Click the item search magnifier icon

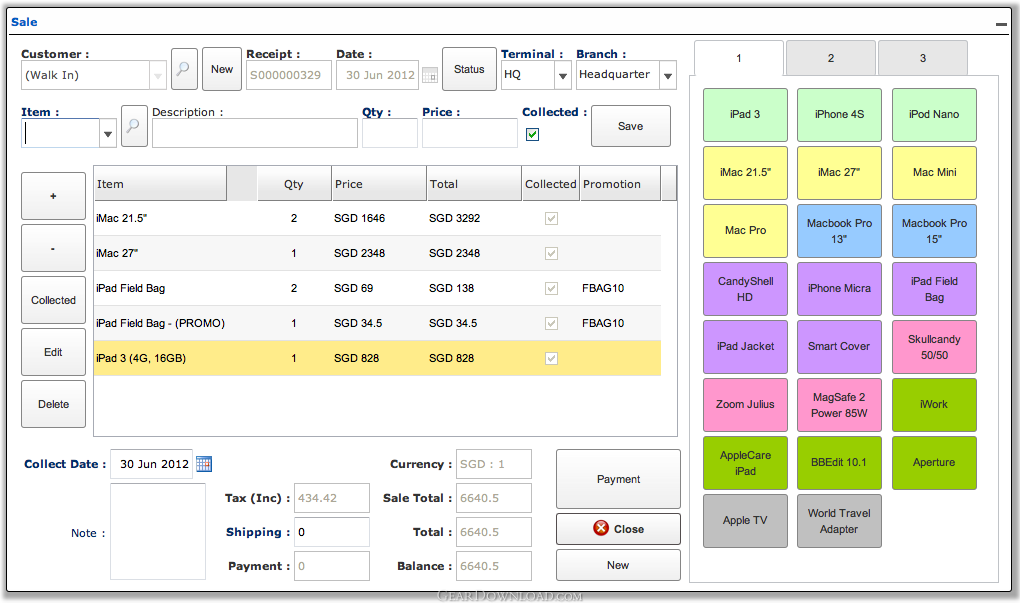134,125
